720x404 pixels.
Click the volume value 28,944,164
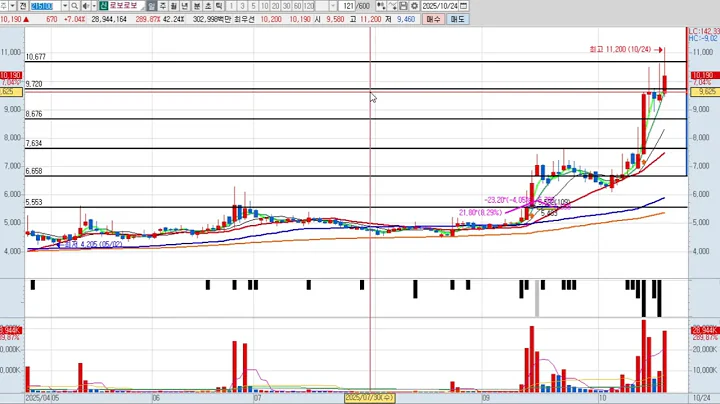pyautogui.click(x=109, y=19)
